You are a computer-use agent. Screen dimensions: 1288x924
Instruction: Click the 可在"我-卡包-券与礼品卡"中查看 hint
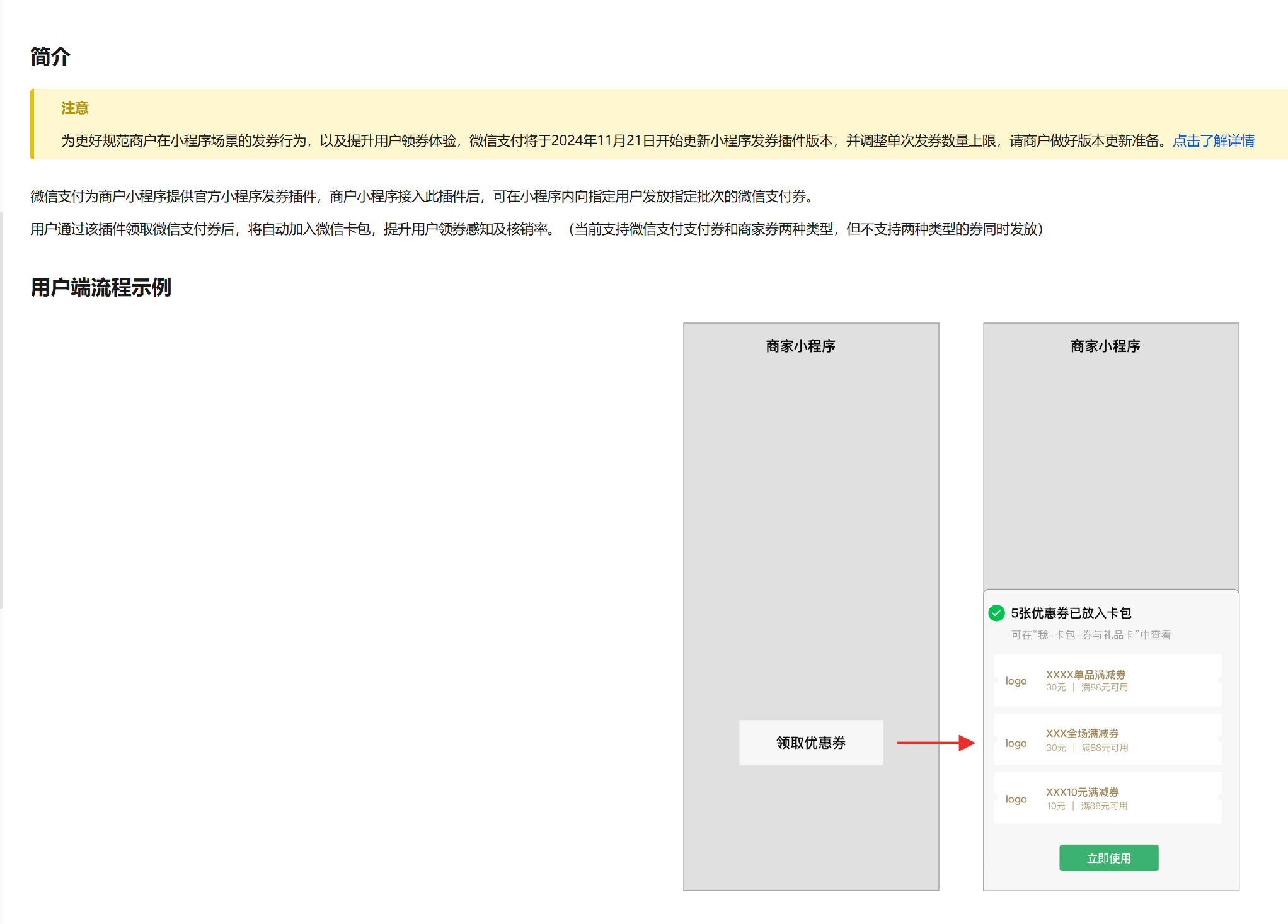coord(1091,635)
